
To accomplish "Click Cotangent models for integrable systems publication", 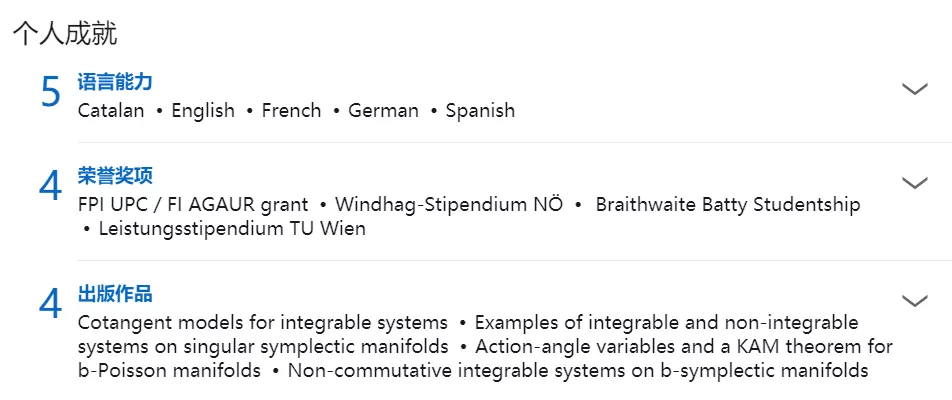I will [x=263, y=322].
